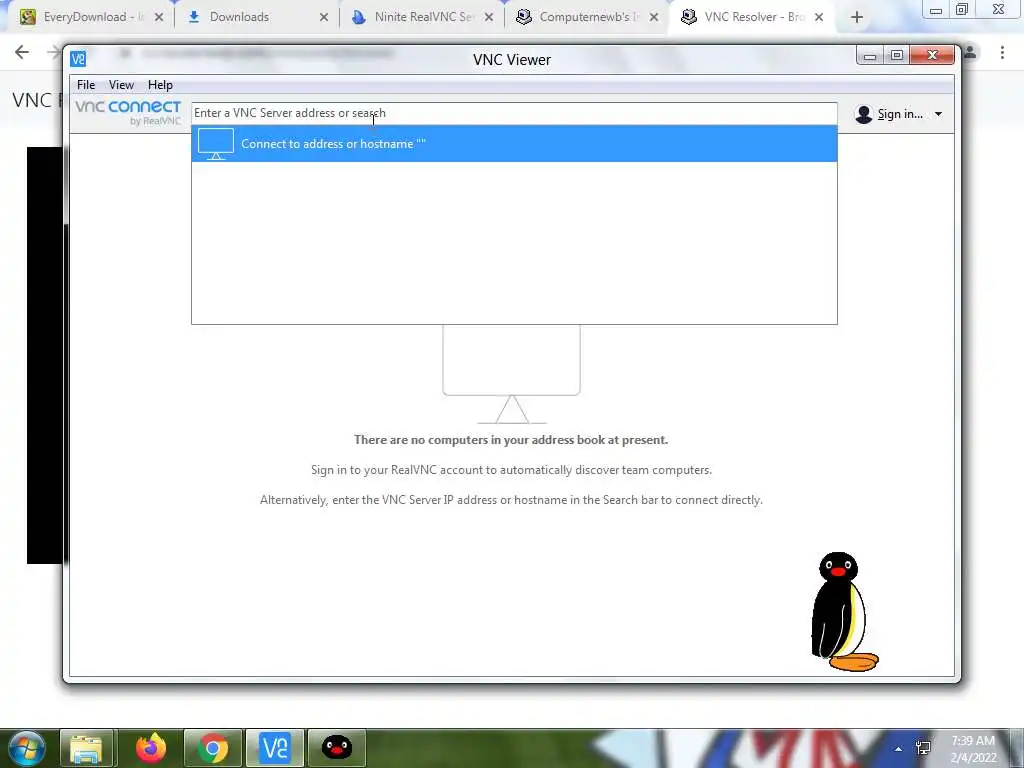Open a new browser tab with plus button
The height and width of the screenshot is (768, 1024).
[x=857, y=18]
